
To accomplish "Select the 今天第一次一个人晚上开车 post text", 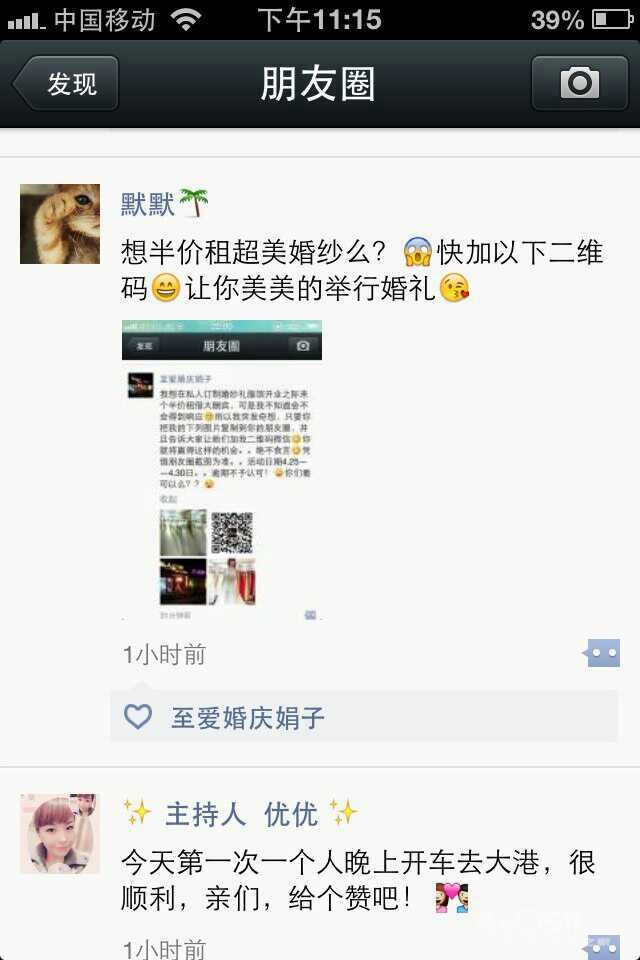I will coord(358,880).
